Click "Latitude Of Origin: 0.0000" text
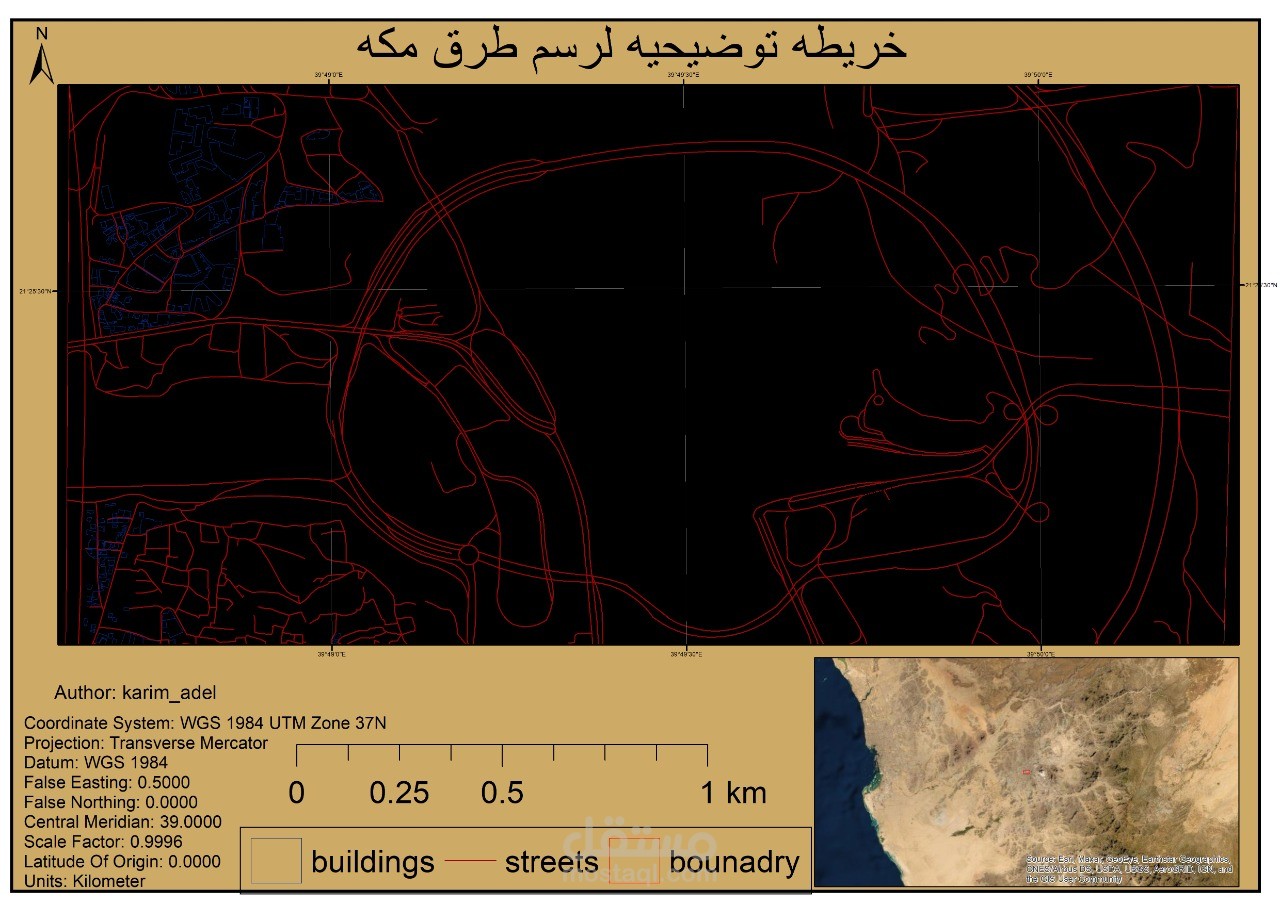The width and height of the screenshot is (1280, 905). [122, 861]
